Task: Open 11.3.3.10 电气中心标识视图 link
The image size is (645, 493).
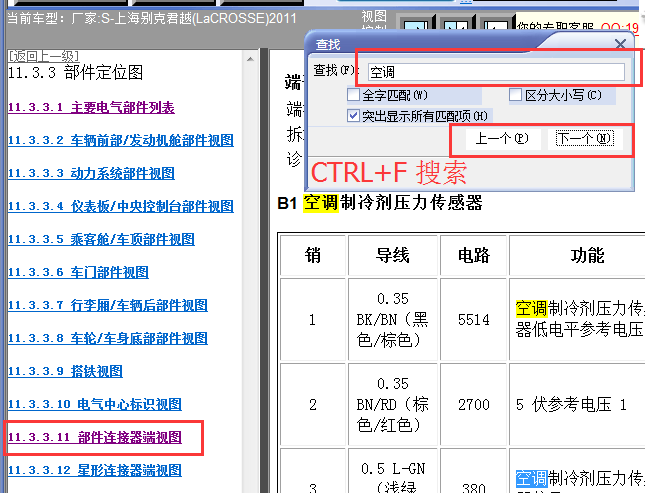Action: coord(95,404)
